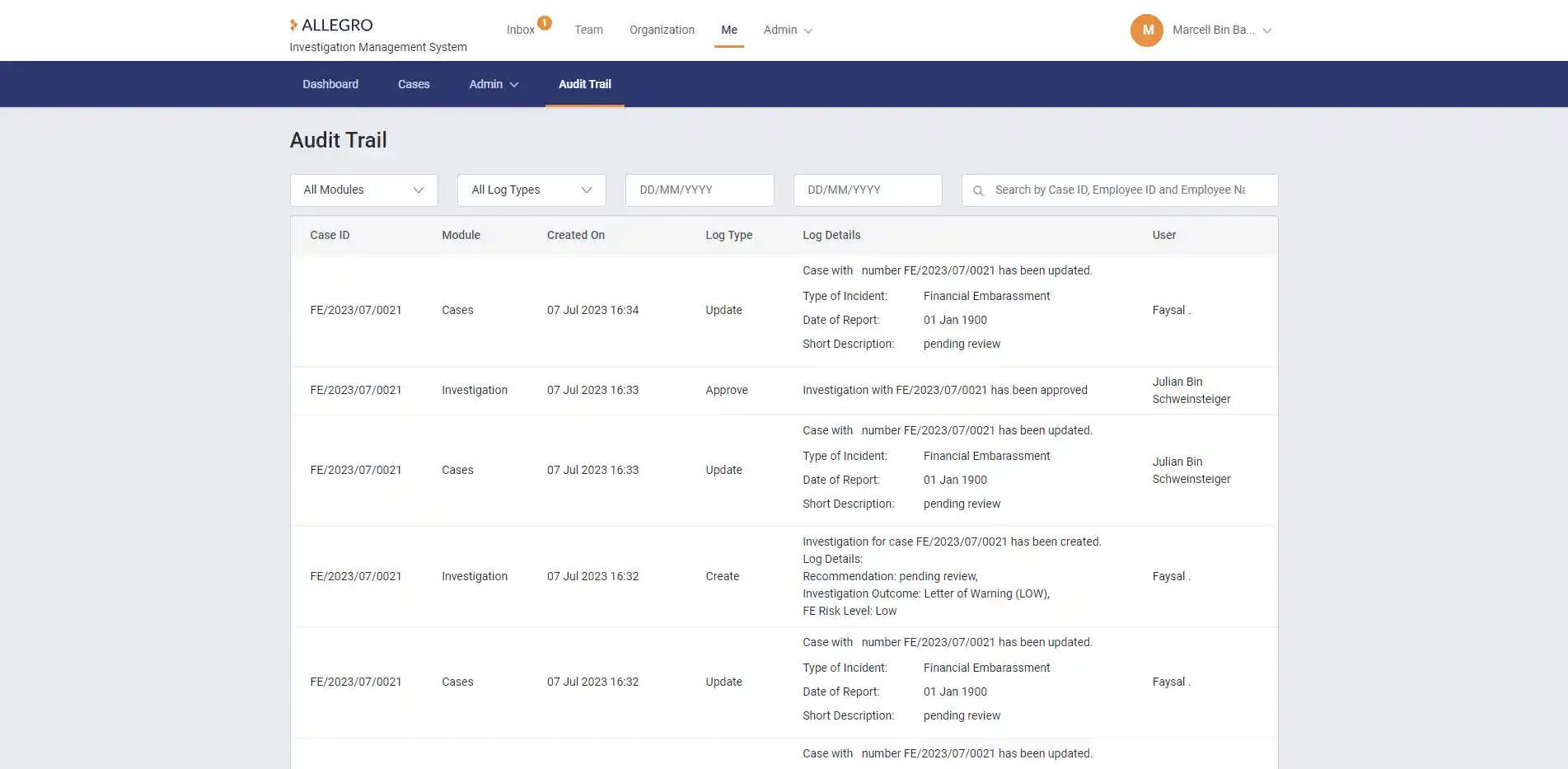This screenshot has width=1568, height=769.
Task: Click Faysal user in Create row
Action: coord(1171,576)
